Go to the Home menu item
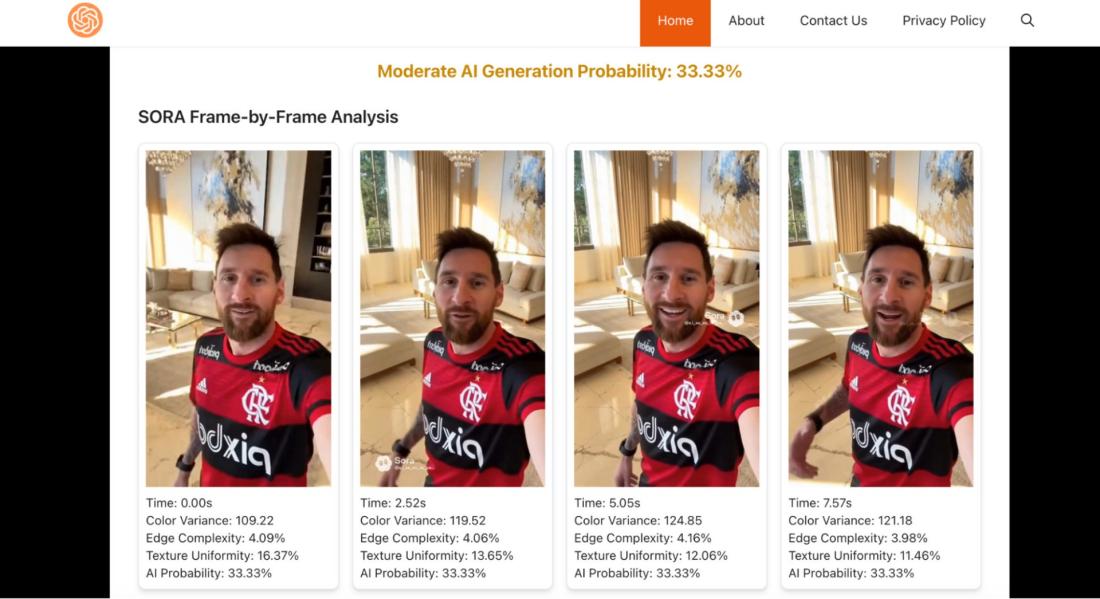The width and height of the screenshot is (1100, 599). click(x=675, y=21)
